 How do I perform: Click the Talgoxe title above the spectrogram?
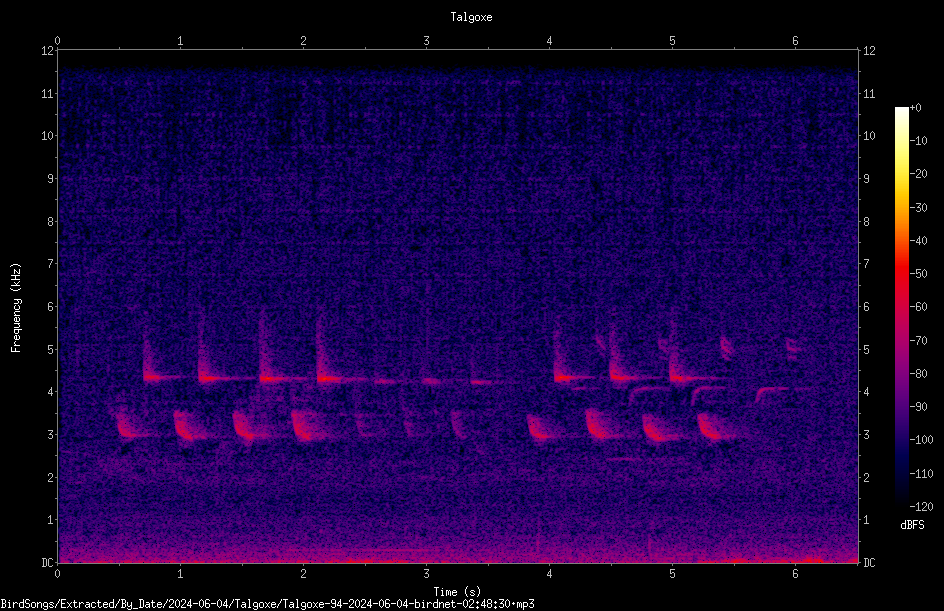(x=471, y=17)
